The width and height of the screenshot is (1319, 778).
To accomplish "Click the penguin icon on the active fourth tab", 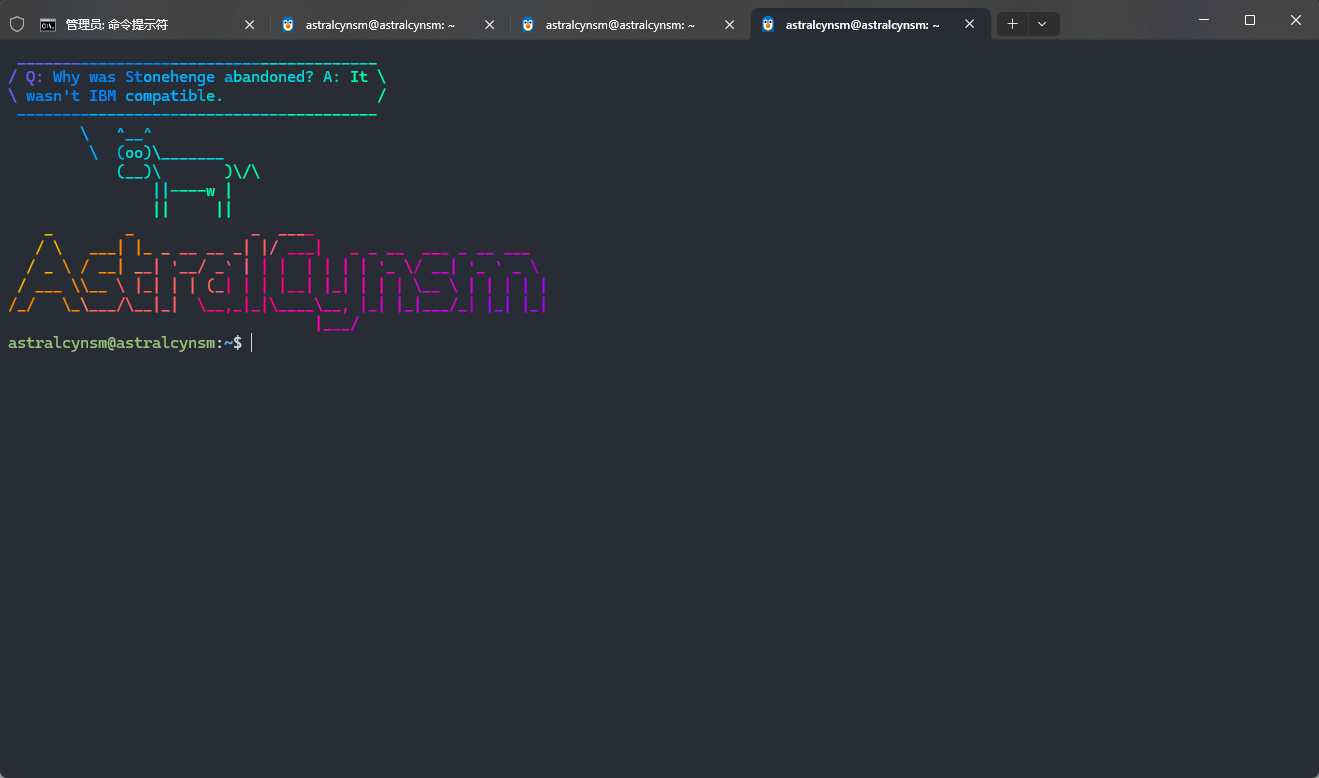I will coord(768,25).
